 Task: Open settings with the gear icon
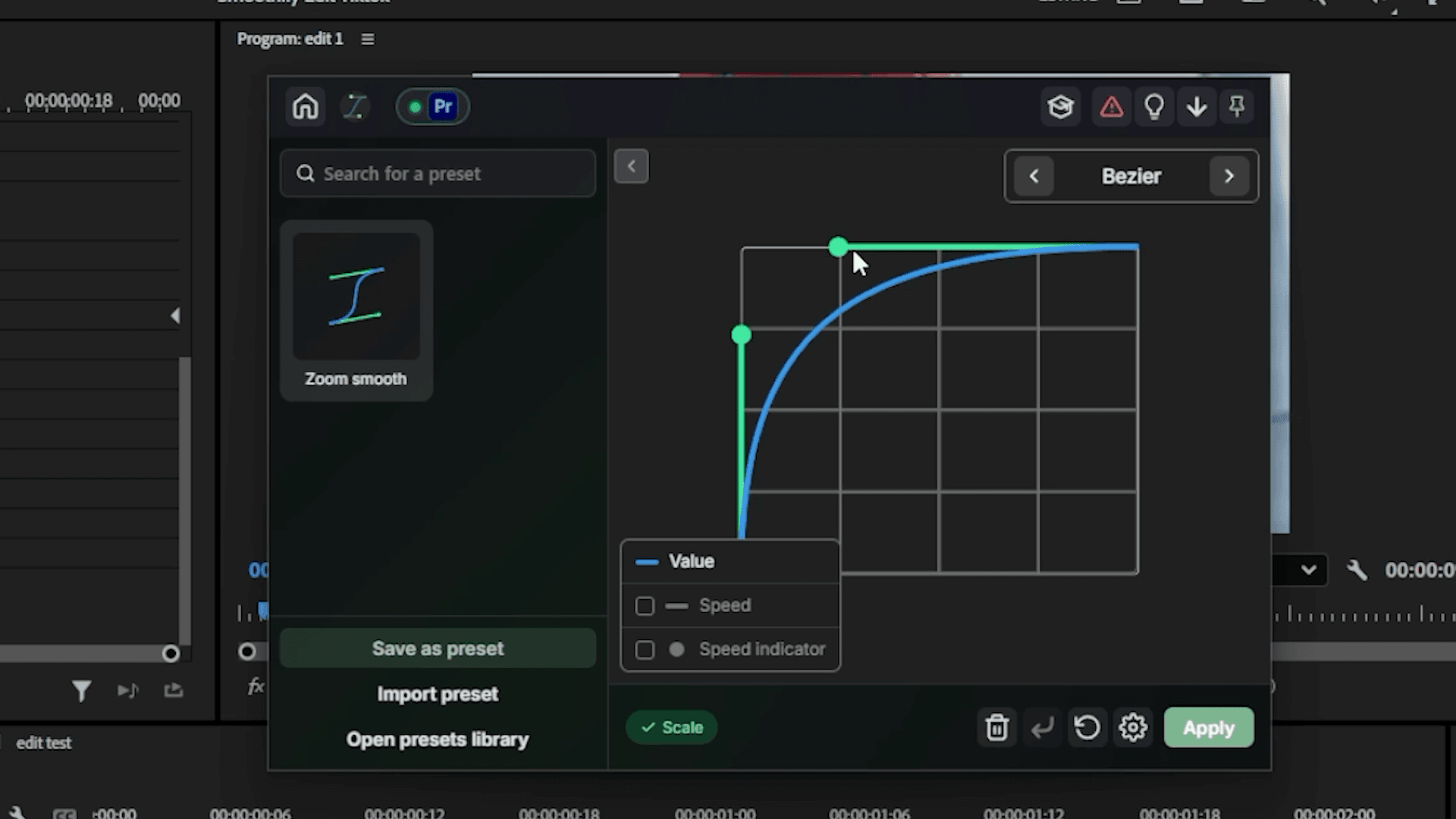click(1133, 727)
